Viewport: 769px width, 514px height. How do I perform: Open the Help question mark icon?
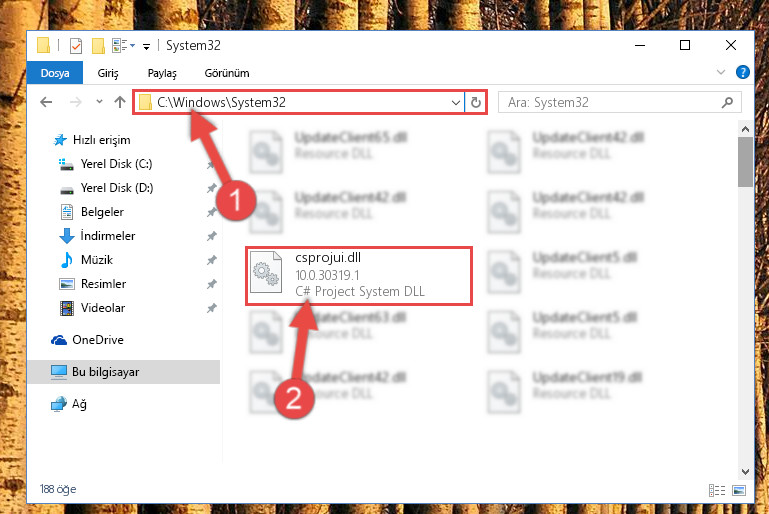click(743, 73)
